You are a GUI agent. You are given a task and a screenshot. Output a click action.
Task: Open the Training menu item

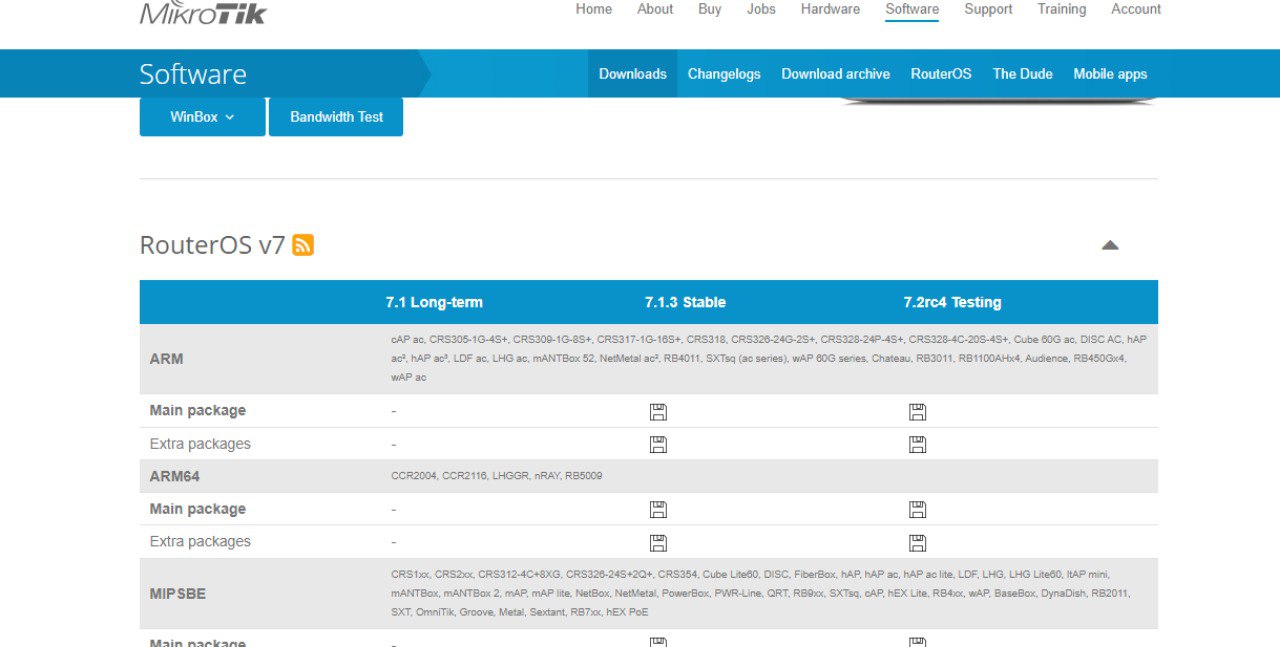[1062, 9]
